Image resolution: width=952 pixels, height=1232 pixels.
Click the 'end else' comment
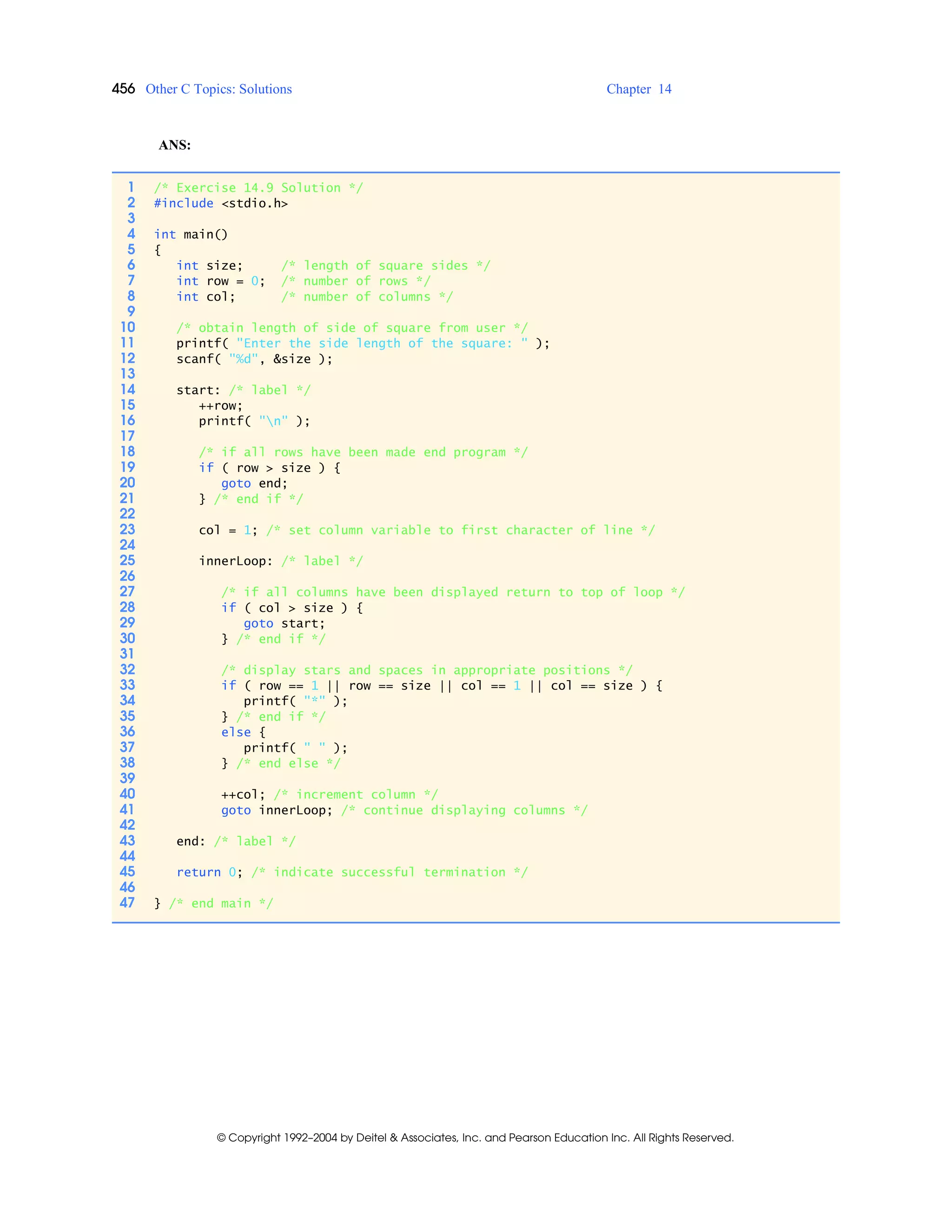(288, 764)
